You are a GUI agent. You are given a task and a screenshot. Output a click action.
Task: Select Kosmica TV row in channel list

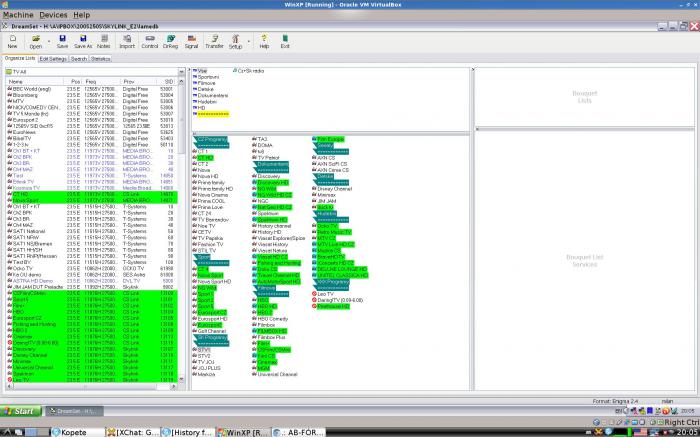point(92,188)
